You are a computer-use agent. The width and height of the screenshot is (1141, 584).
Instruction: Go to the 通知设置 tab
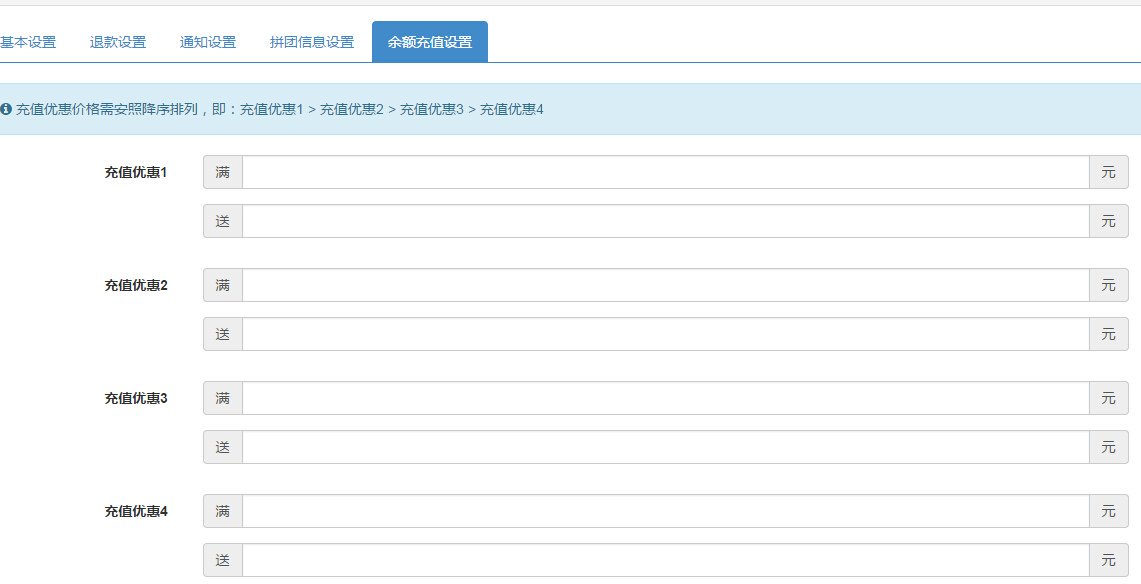click(208, 42)
